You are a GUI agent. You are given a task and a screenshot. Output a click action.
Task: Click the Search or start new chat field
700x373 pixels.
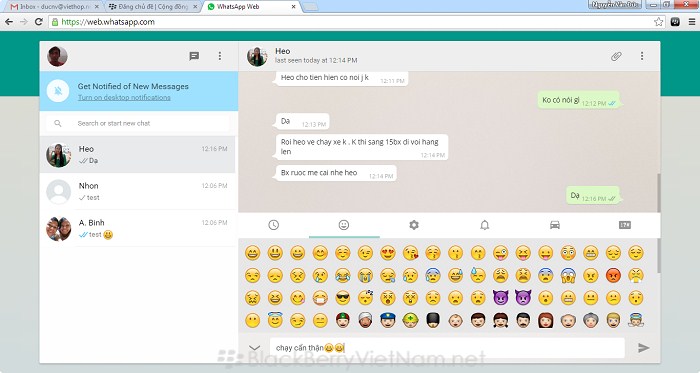138,123
